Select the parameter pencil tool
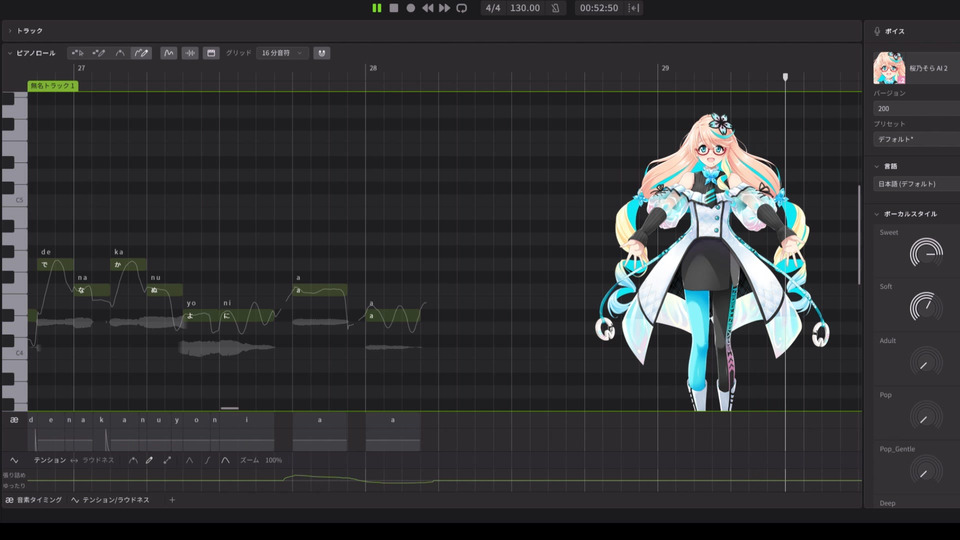The height and width of the screenshot is (540, 960). [149, 460]
